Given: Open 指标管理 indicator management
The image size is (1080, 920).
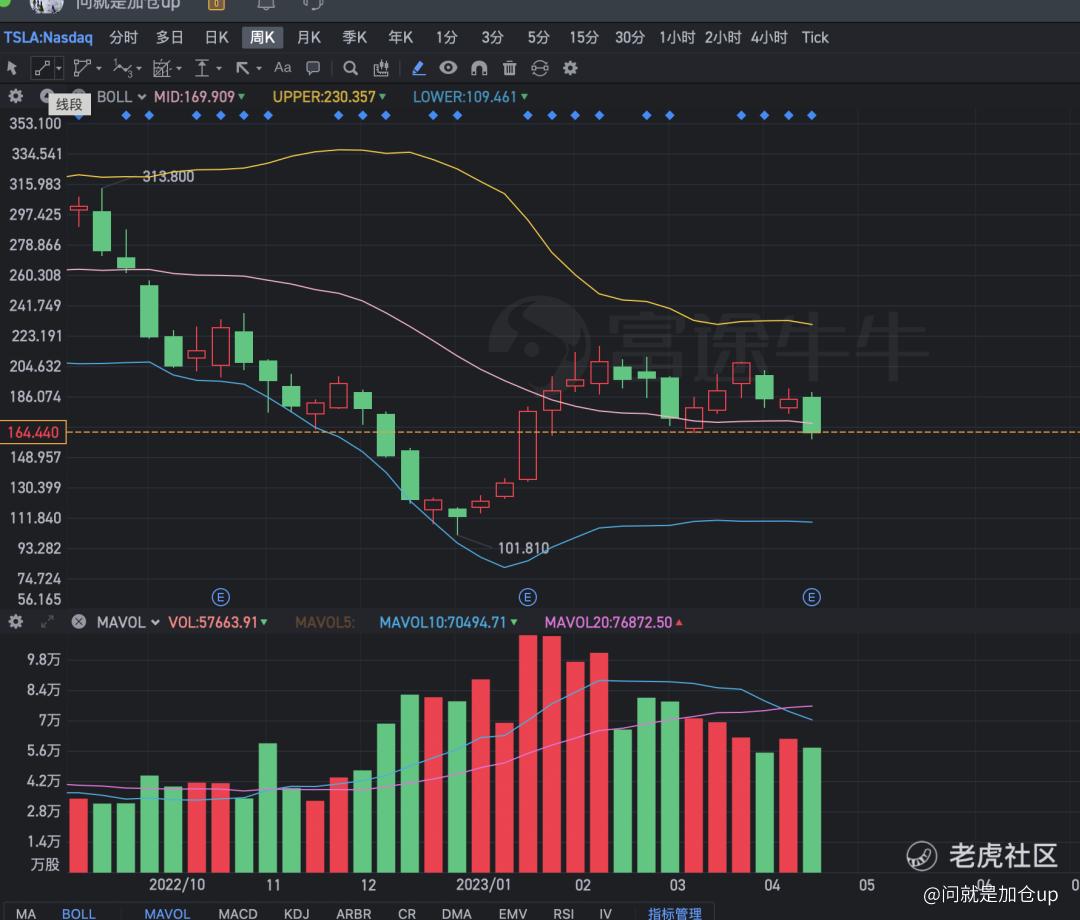Looking at the screenshot, I should pos(674,913).
